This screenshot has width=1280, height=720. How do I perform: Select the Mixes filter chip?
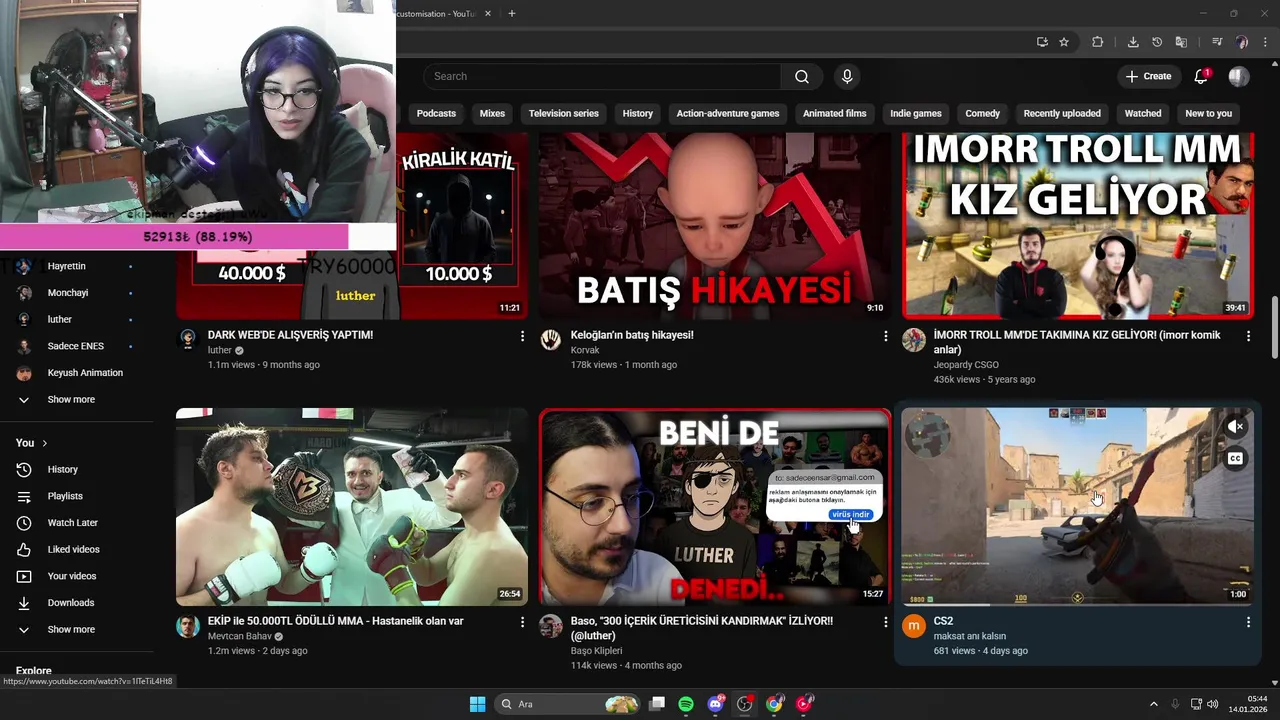[492, 113]
